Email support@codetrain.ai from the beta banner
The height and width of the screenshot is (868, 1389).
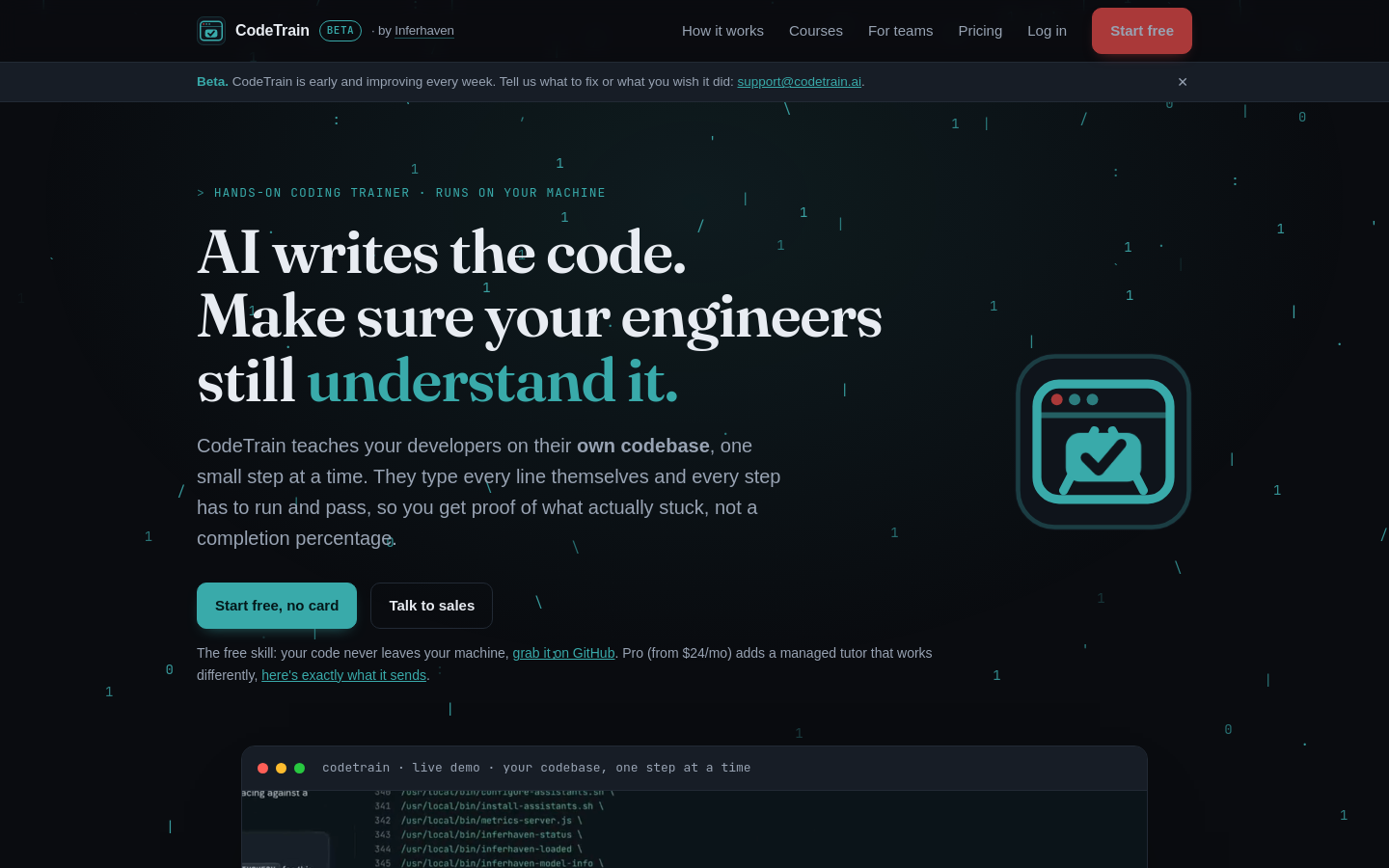coord(799,82)
